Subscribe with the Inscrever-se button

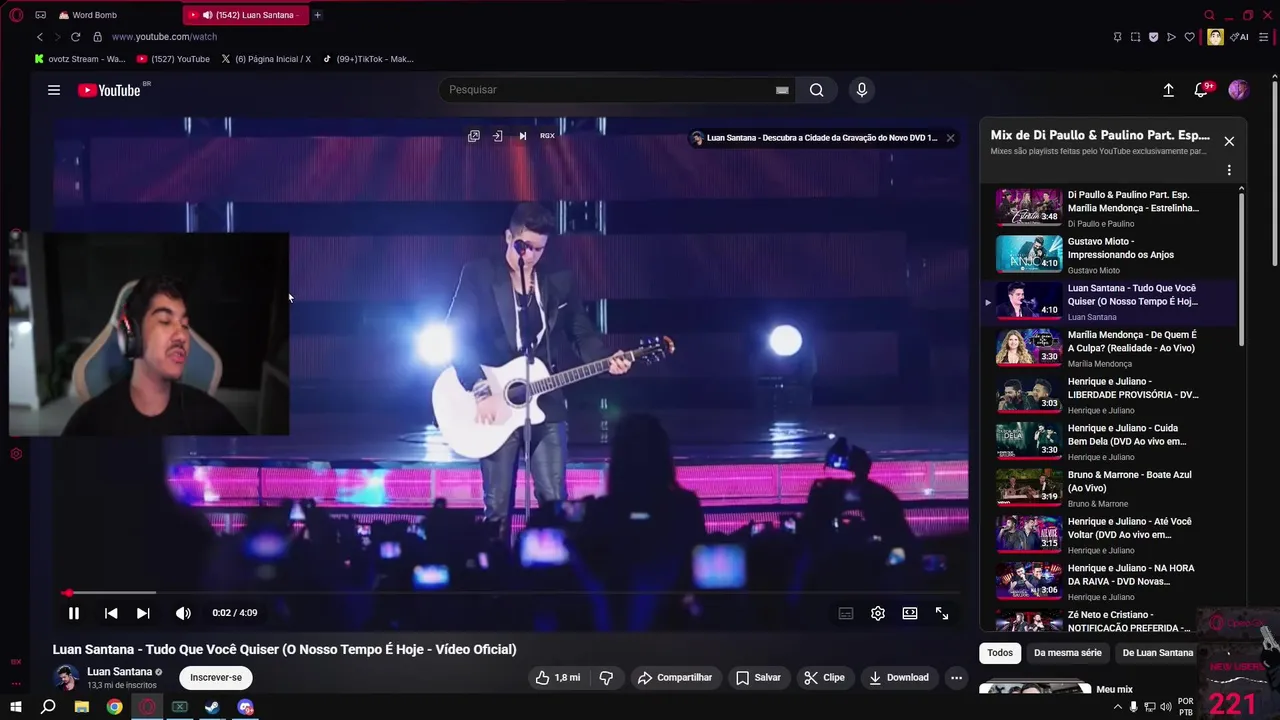tap(216, 678)
